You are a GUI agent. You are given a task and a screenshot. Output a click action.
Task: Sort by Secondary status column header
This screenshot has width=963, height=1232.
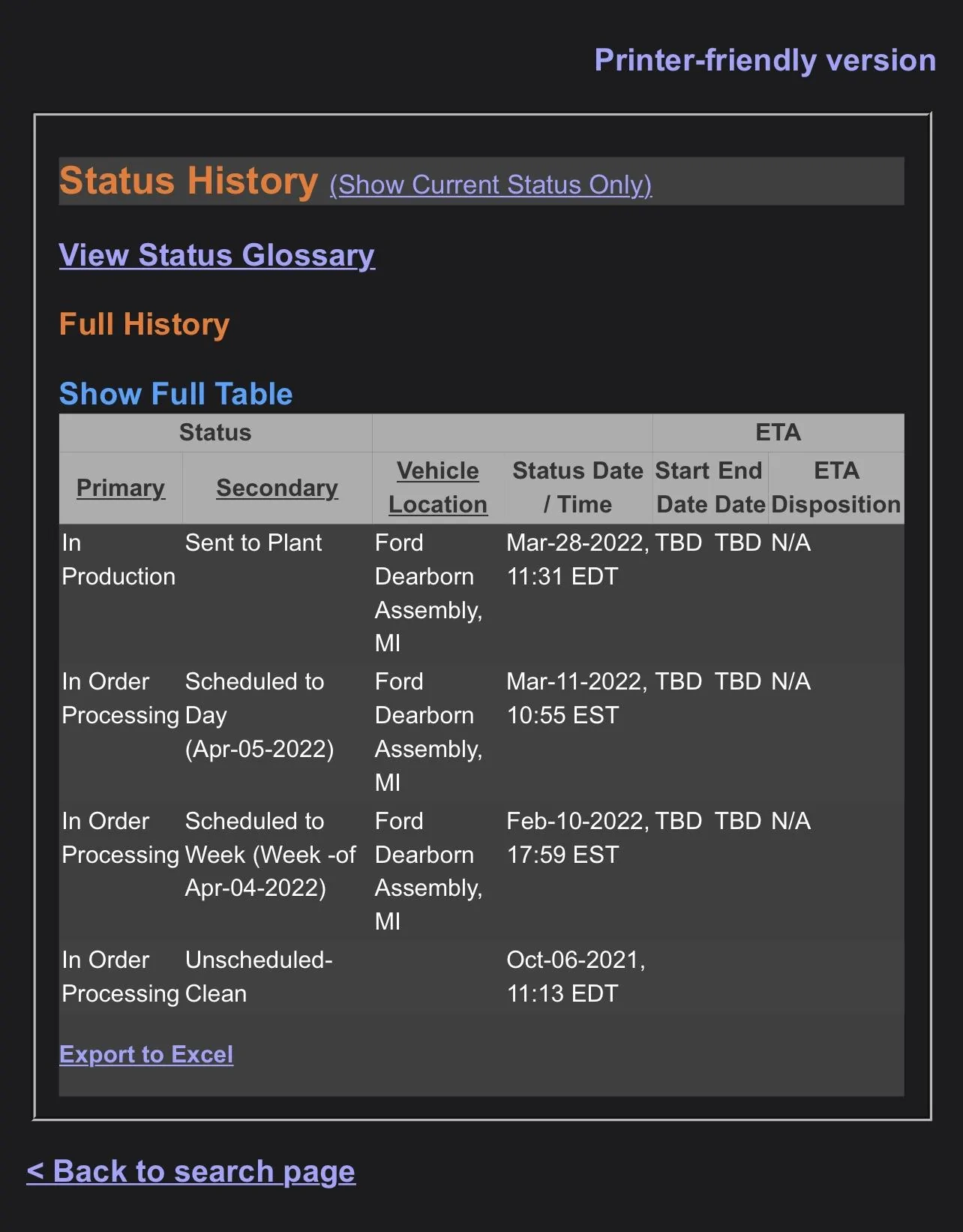pyautogui.click(x=277, y=488)
